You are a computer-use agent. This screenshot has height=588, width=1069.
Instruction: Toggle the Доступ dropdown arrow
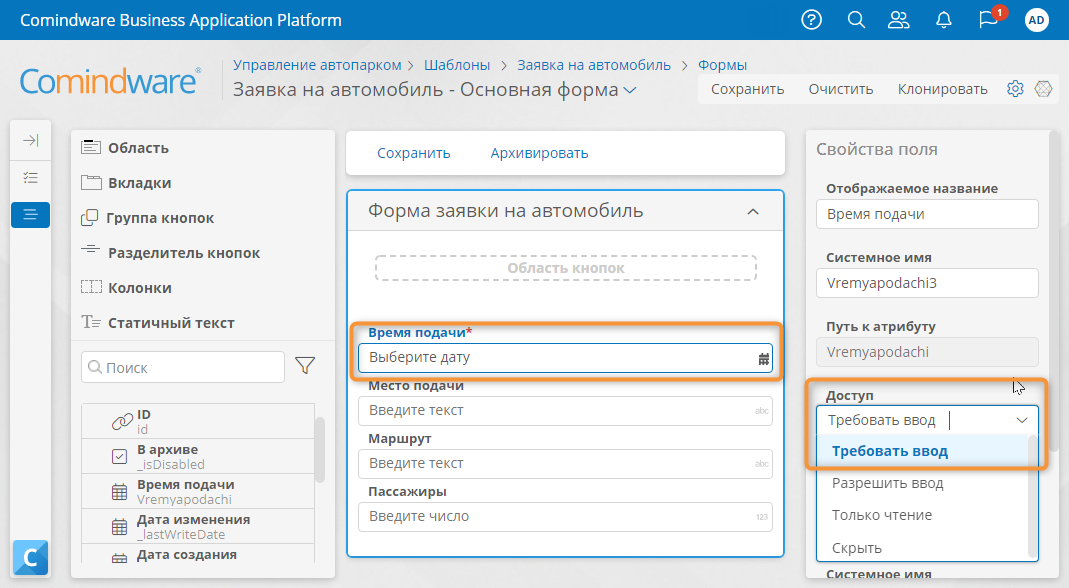coord(1021,420)
